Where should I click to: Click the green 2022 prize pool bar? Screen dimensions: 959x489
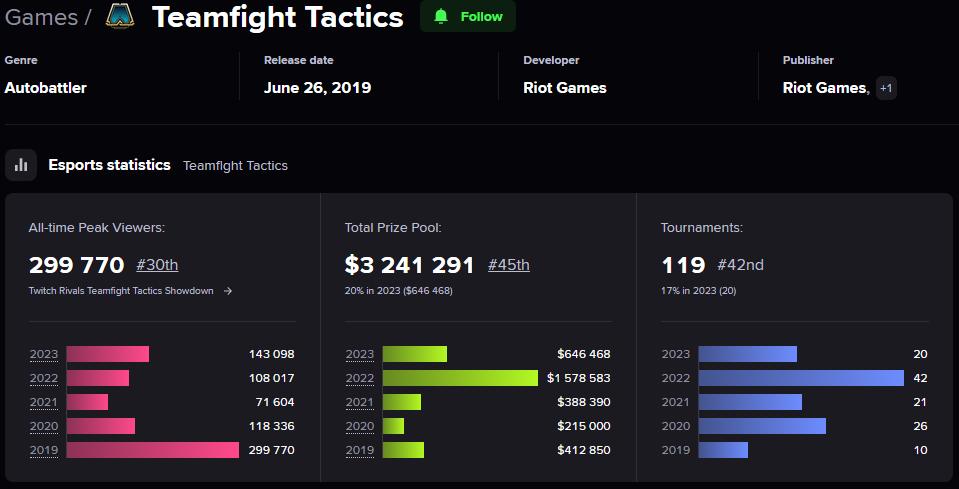tap(461, 378)
